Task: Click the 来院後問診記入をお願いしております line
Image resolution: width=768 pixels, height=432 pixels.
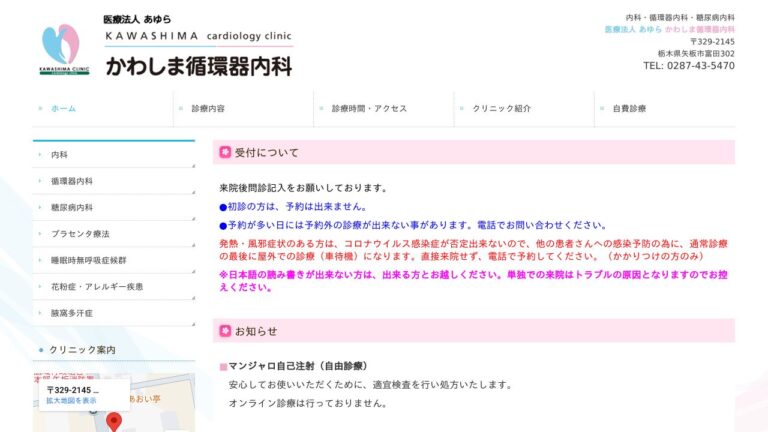Action: pos(304,188)
